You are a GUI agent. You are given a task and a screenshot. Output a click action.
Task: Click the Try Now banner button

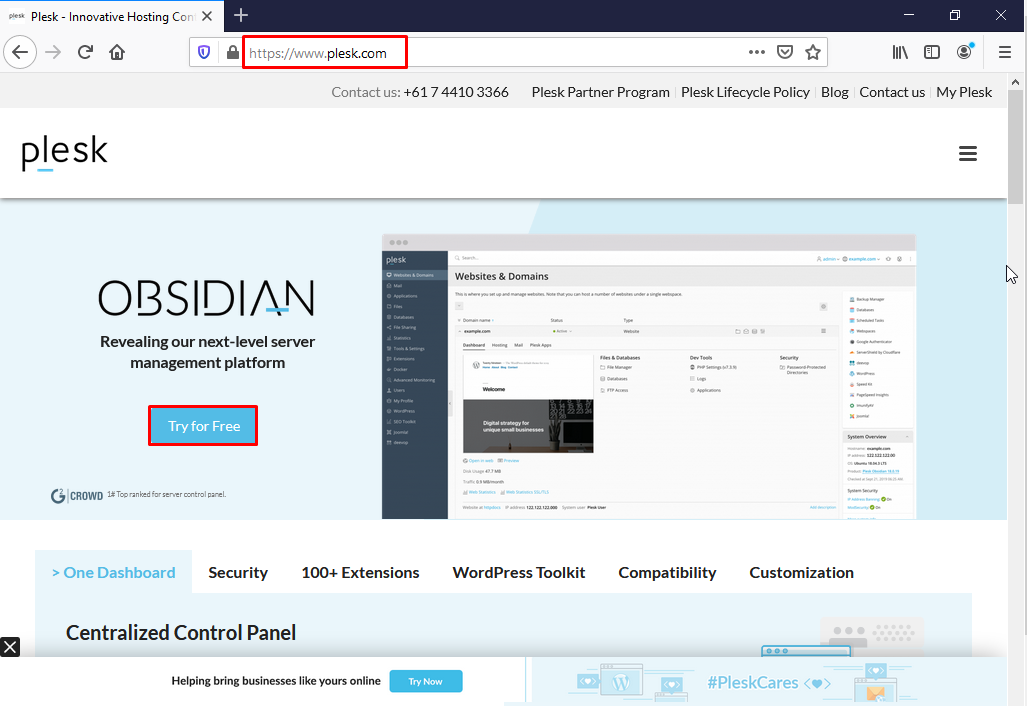pos(426,681)
